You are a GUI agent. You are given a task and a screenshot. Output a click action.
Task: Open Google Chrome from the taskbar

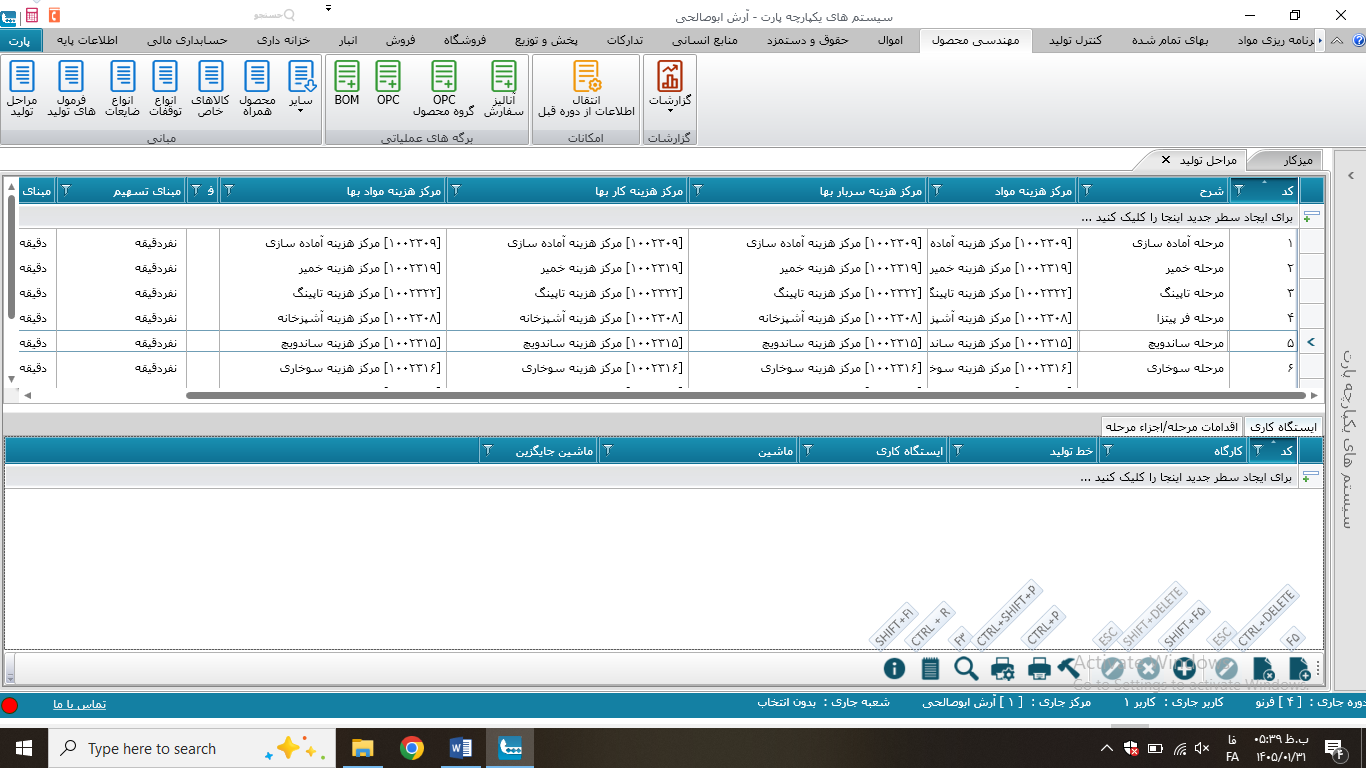pos(411,748)
